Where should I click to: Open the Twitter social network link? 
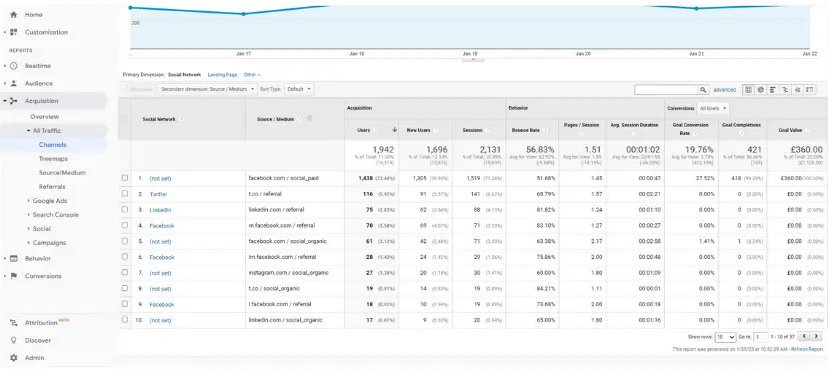coord(158,194)
